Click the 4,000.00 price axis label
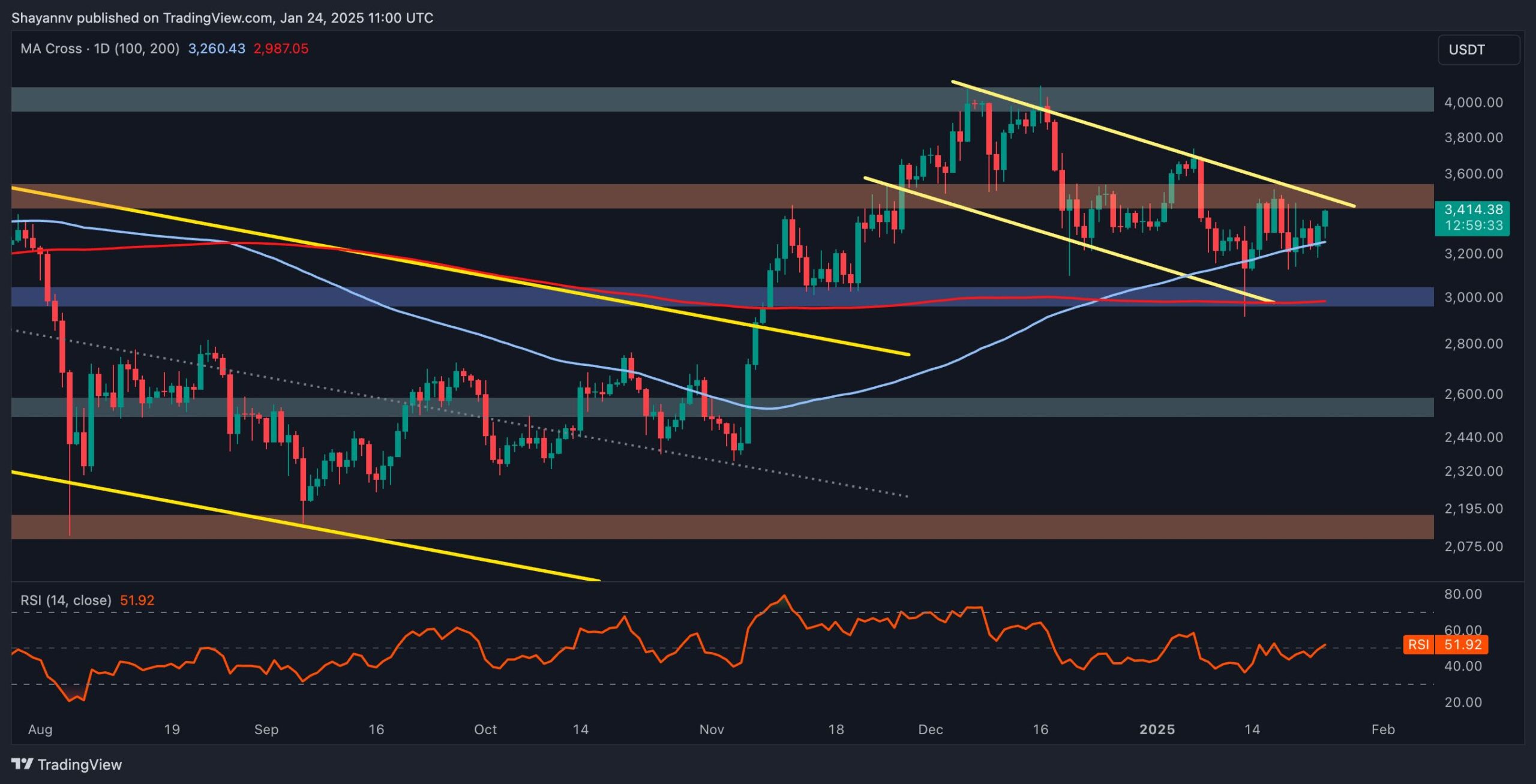Image resolution: width=1536 pixels, height=784 pixels. tap(1473, 103)
